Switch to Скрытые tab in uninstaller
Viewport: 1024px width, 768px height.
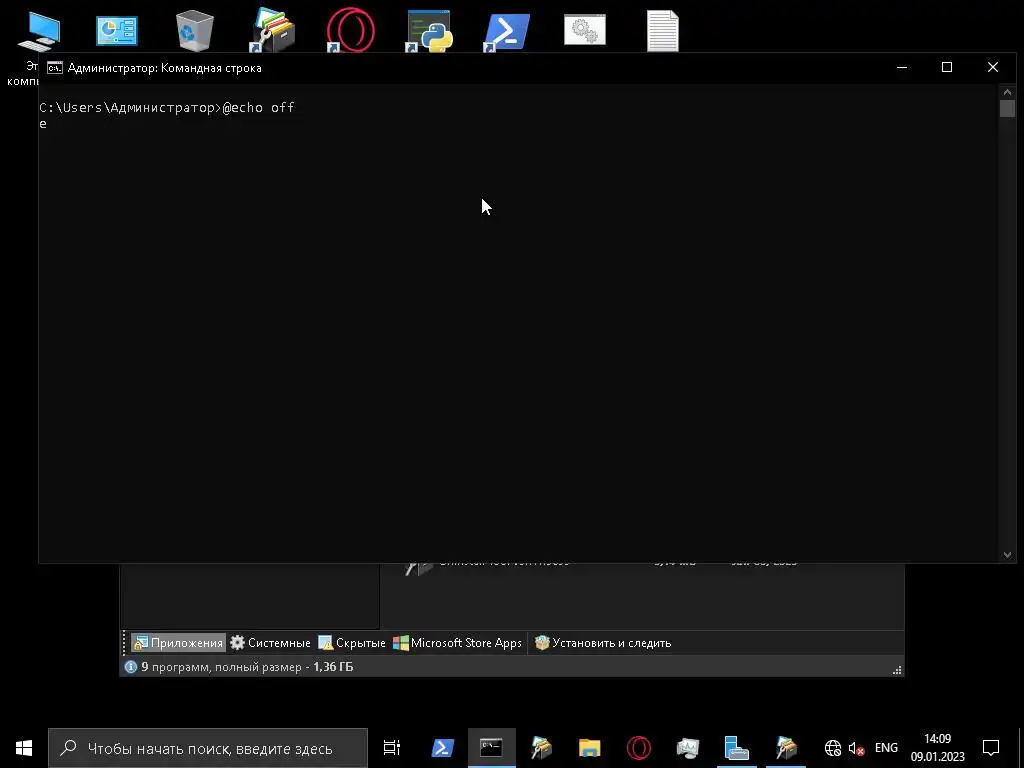[352, 643]
